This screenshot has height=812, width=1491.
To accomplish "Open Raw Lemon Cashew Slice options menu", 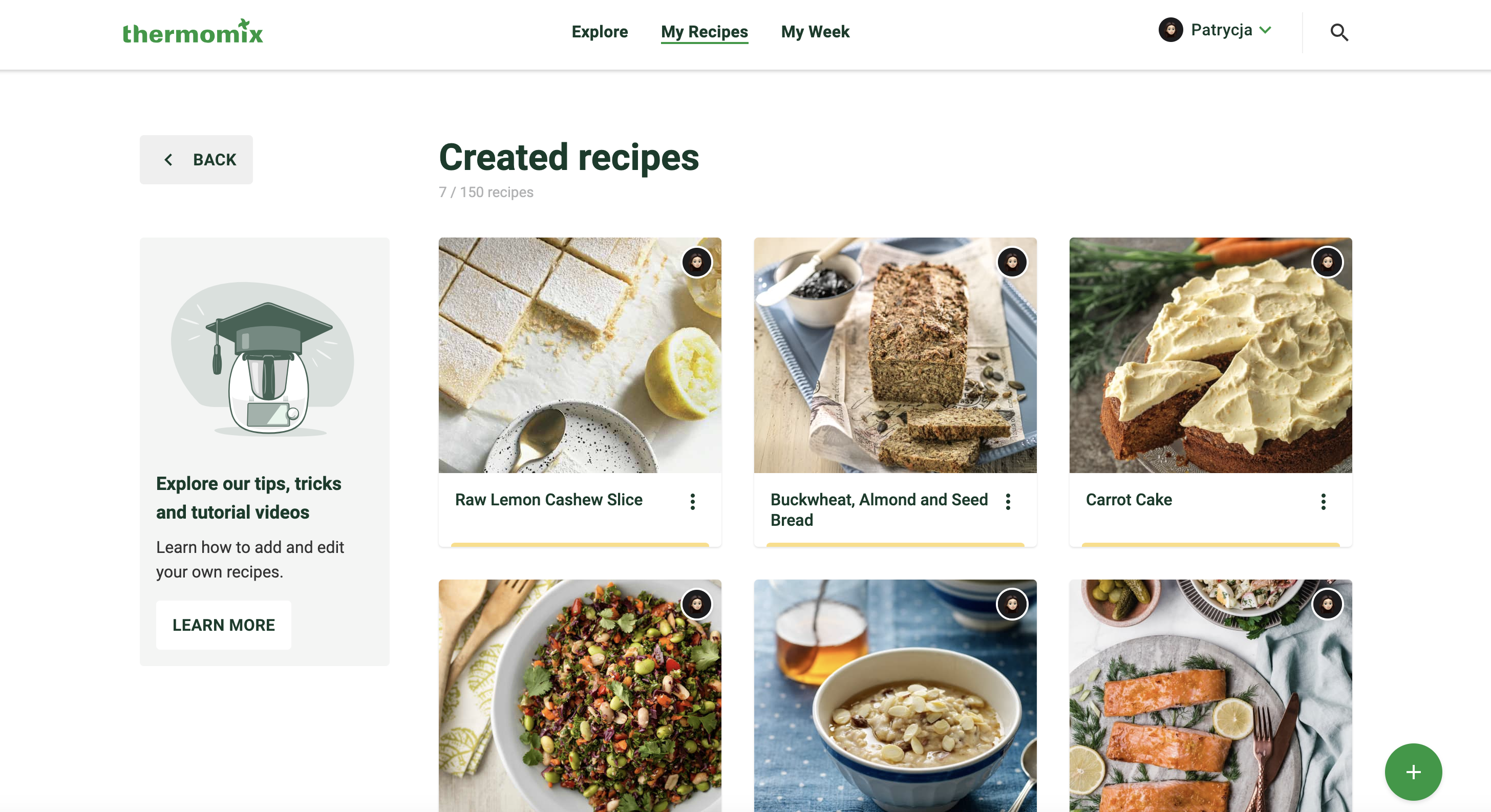I will 692,502.
